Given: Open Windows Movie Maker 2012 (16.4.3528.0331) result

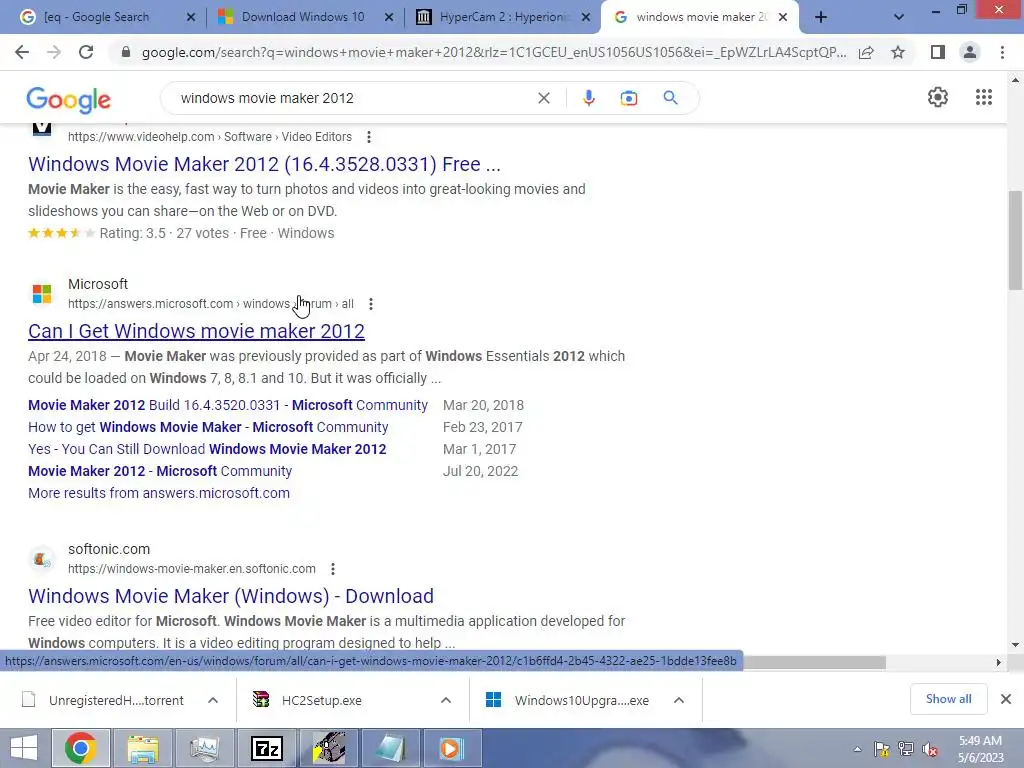Looking at the screenshot, I should [264, 164].
